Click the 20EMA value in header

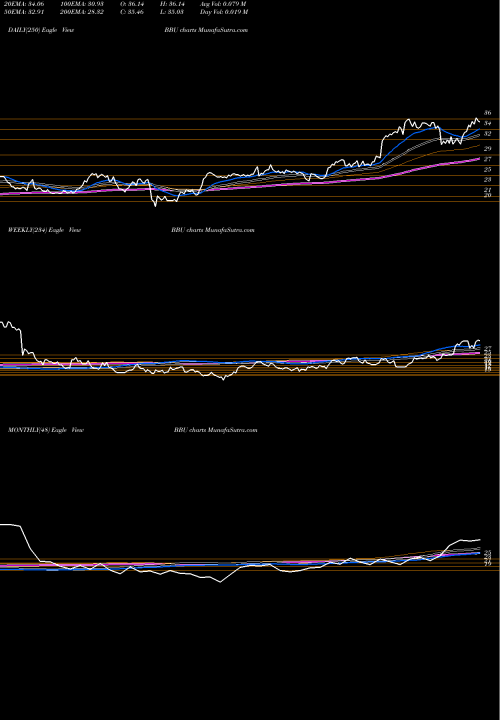(x=26, y=4)
